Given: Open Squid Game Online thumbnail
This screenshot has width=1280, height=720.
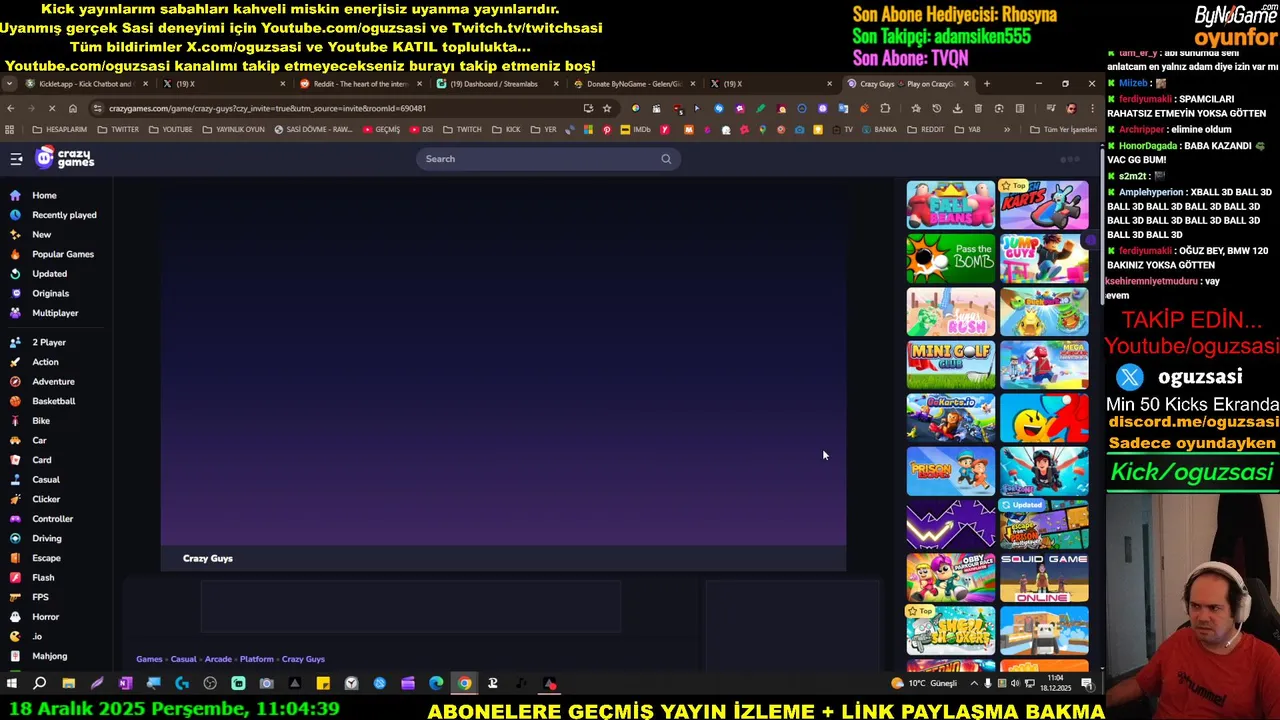Looking at the screenshot, I should (1044, 578).
